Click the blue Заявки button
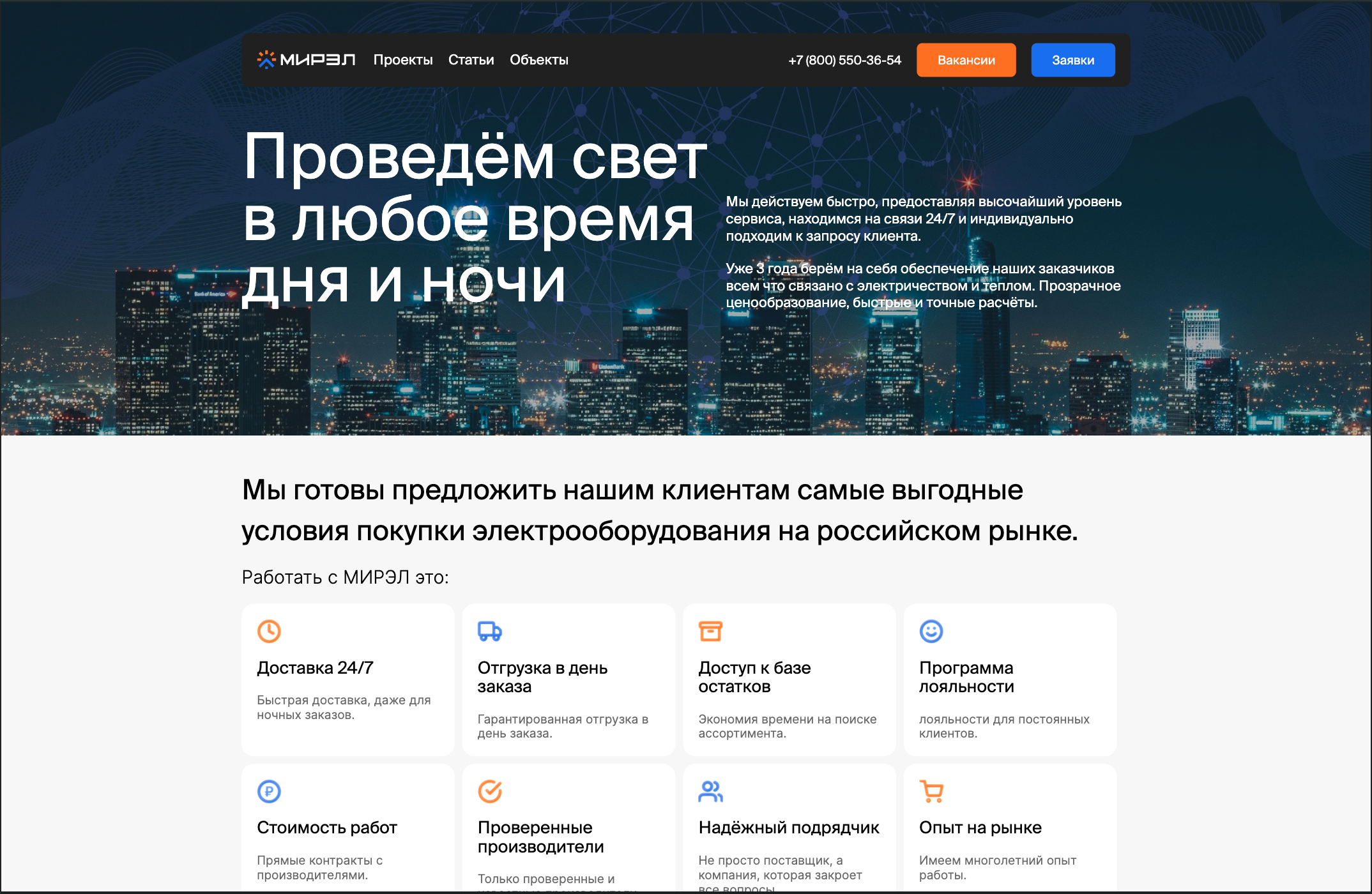Image resolution: width=1372 pixels, height=894 pixels. click(1073, 60)
